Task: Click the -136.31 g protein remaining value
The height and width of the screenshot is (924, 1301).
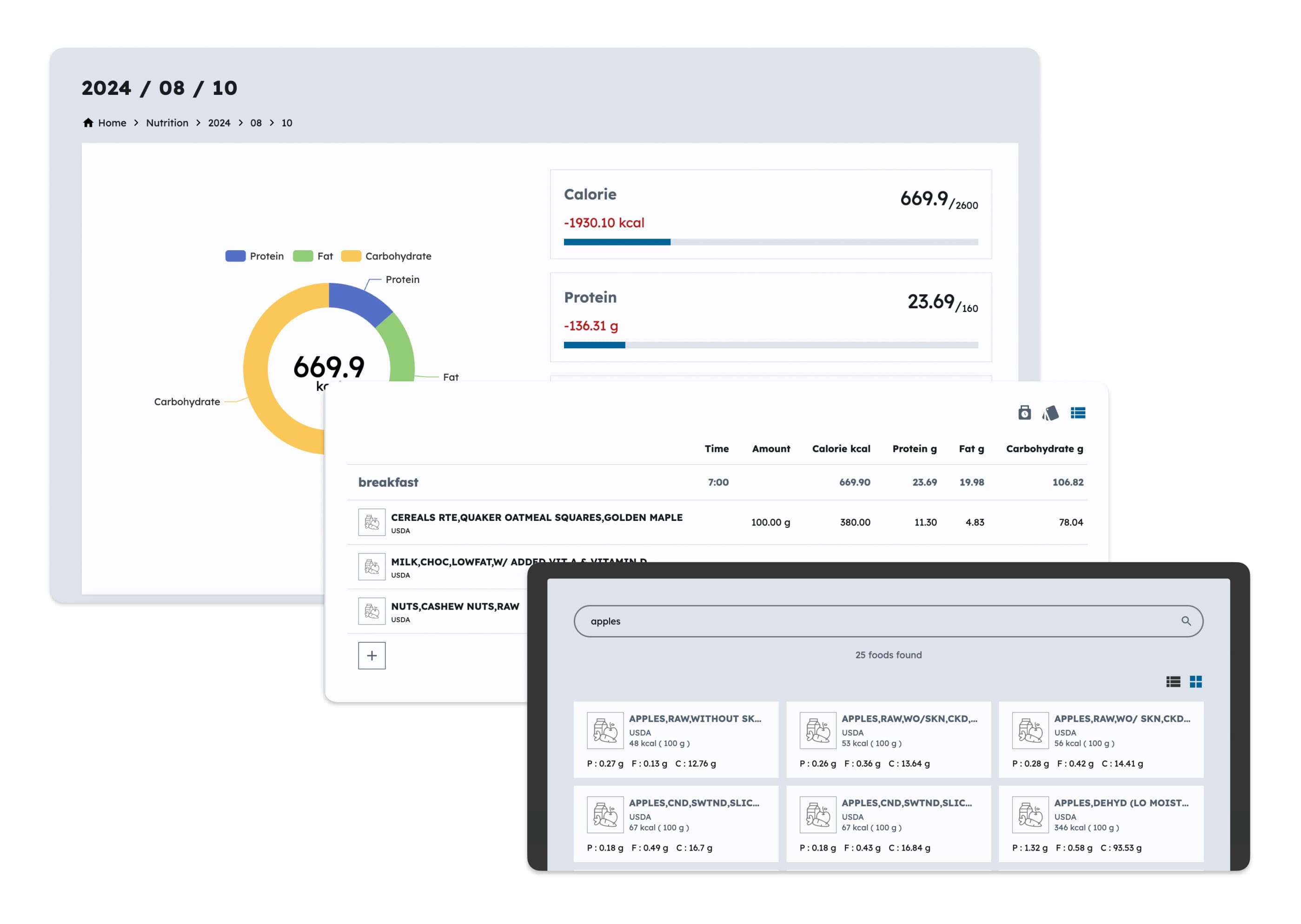Action: [x=591, y=326]
